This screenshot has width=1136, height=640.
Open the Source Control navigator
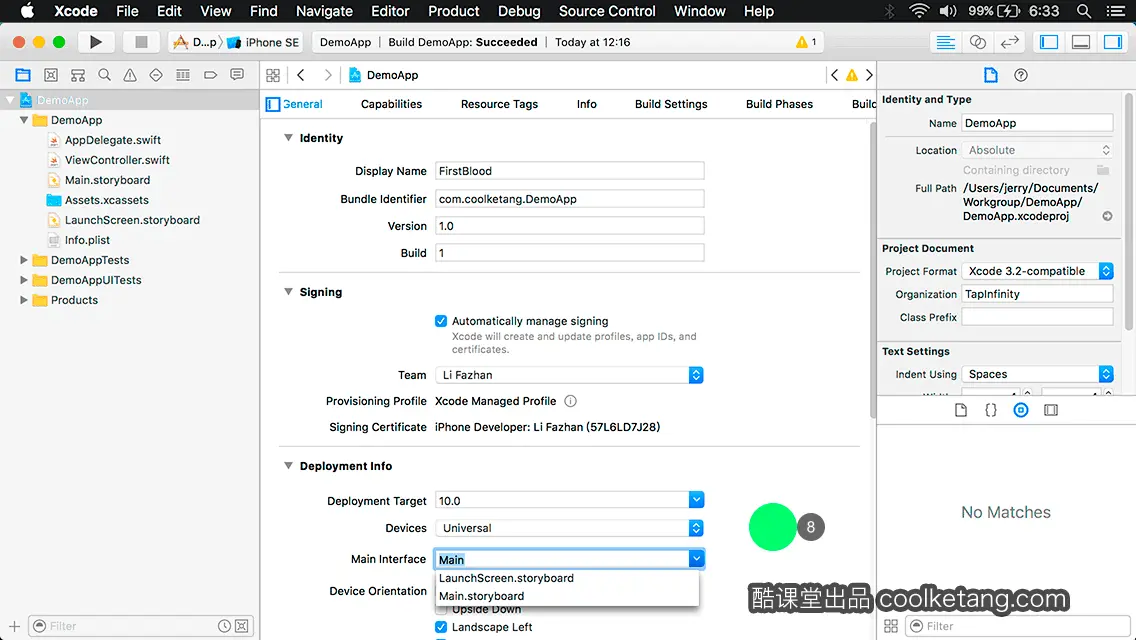coord(51,75)
